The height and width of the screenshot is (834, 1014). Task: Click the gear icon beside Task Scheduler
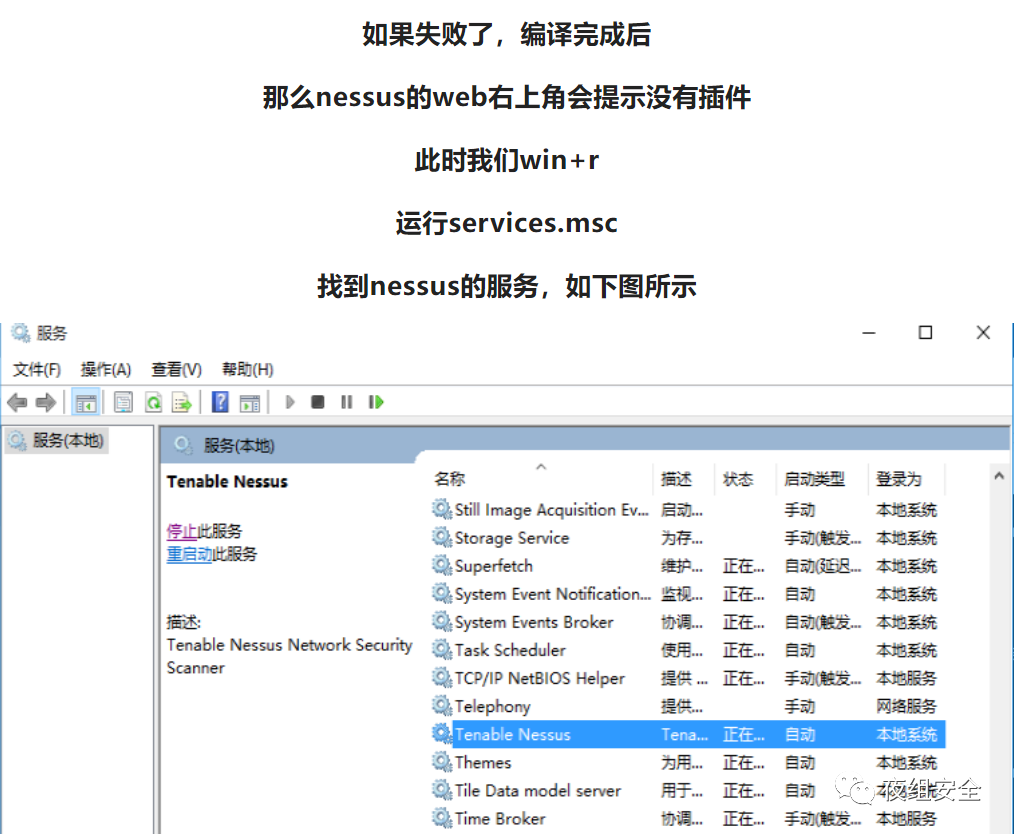point(442,650)
